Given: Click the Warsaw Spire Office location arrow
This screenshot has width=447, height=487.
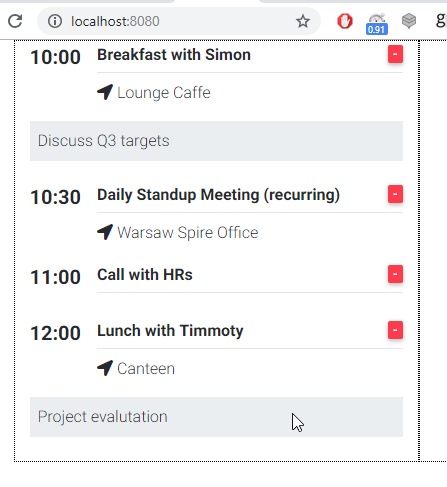Looking at the screenshot, I should (105, 232).
